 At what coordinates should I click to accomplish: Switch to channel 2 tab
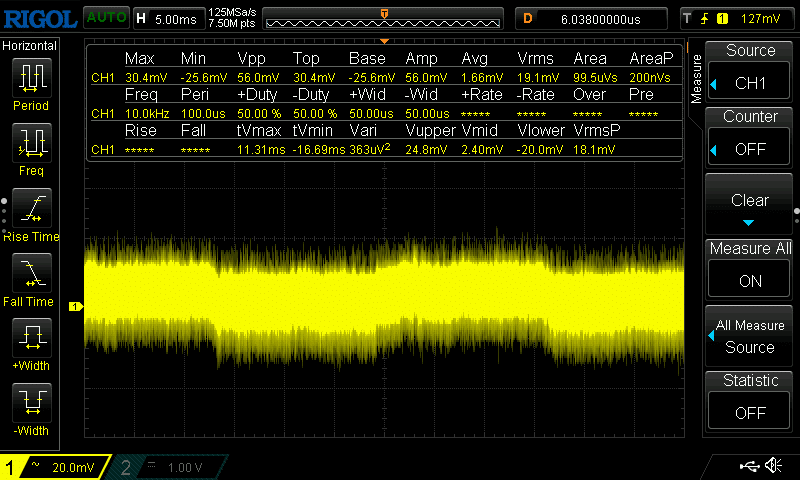(170, 467)
